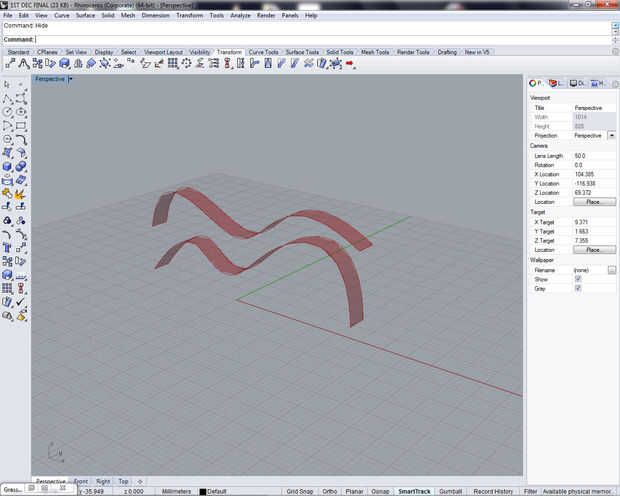Toggle Grid Snap in status bar
The image size is (620, 496).
(x=299, y=491)
